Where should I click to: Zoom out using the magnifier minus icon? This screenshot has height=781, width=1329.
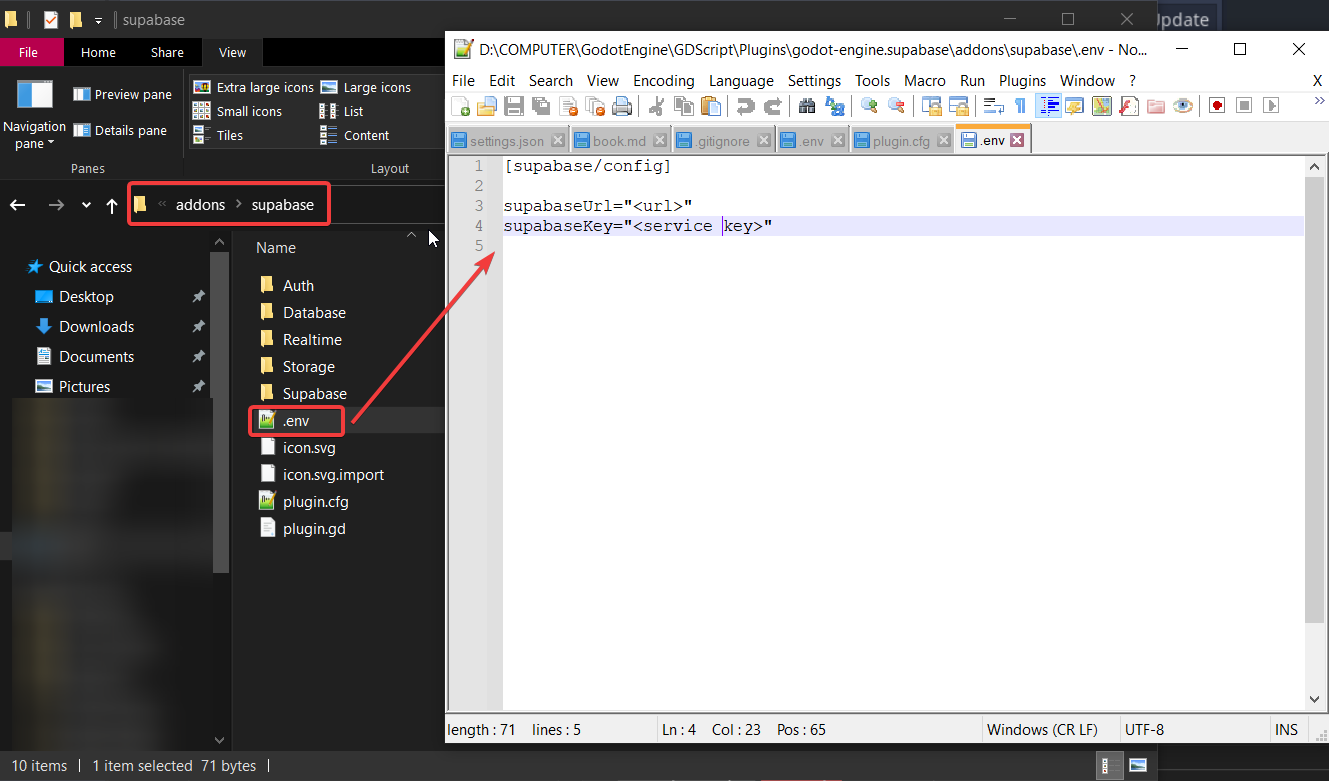point(896,105)
